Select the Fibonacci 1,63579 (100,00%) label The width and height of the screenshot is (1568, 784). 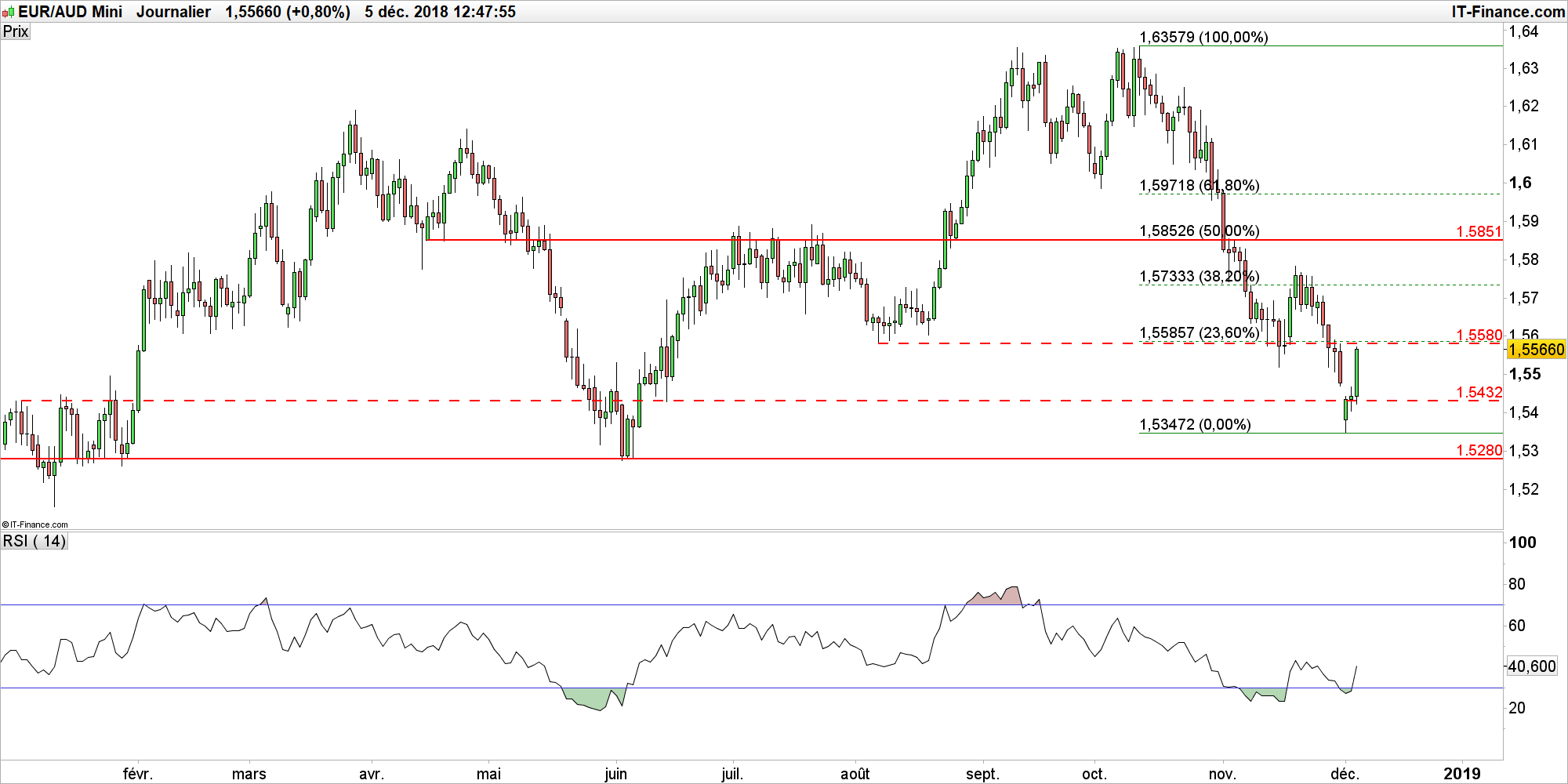pyautogui.click(x=1203, y=37)
